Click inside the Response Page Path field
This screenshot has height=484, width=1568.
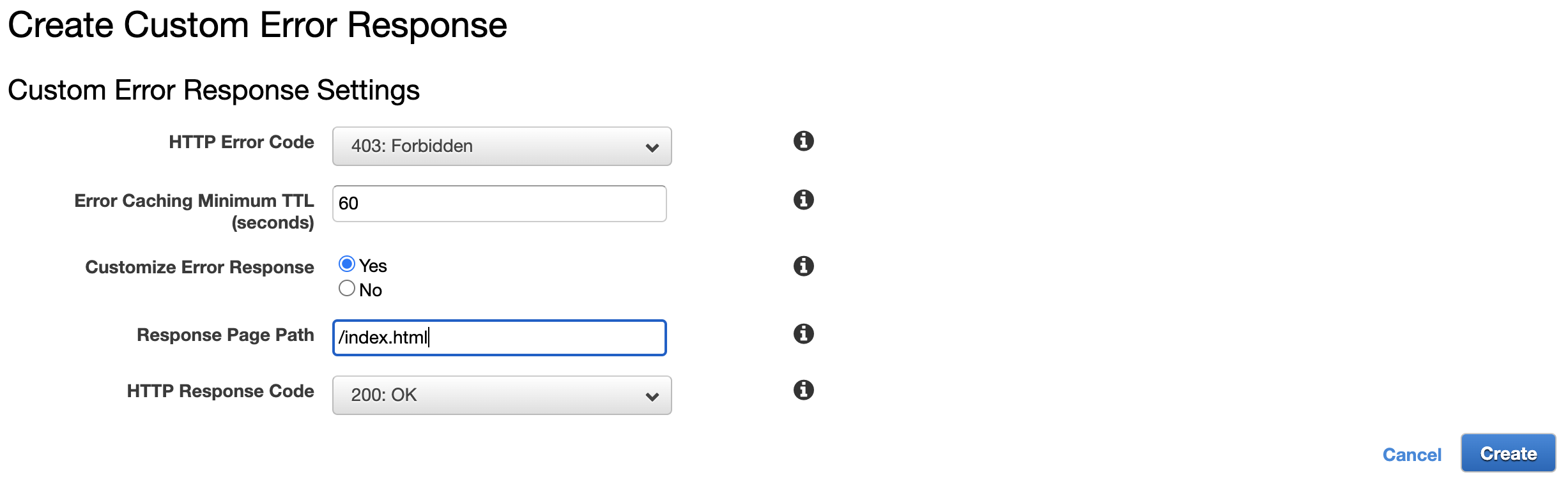point(498,338)
